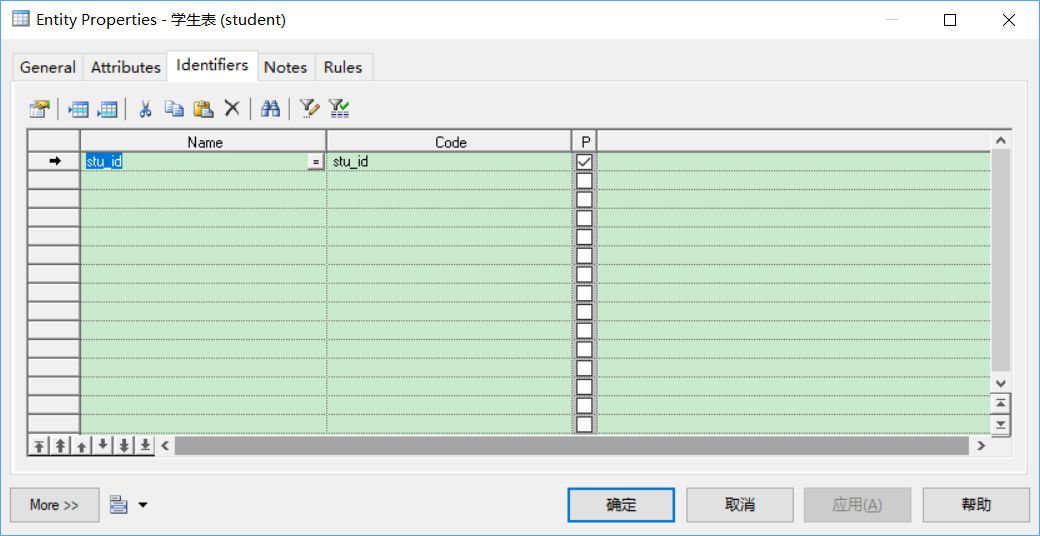Move row to bottom of list arrow button
The image size is (1040, 536).
[x=145, y=446]
